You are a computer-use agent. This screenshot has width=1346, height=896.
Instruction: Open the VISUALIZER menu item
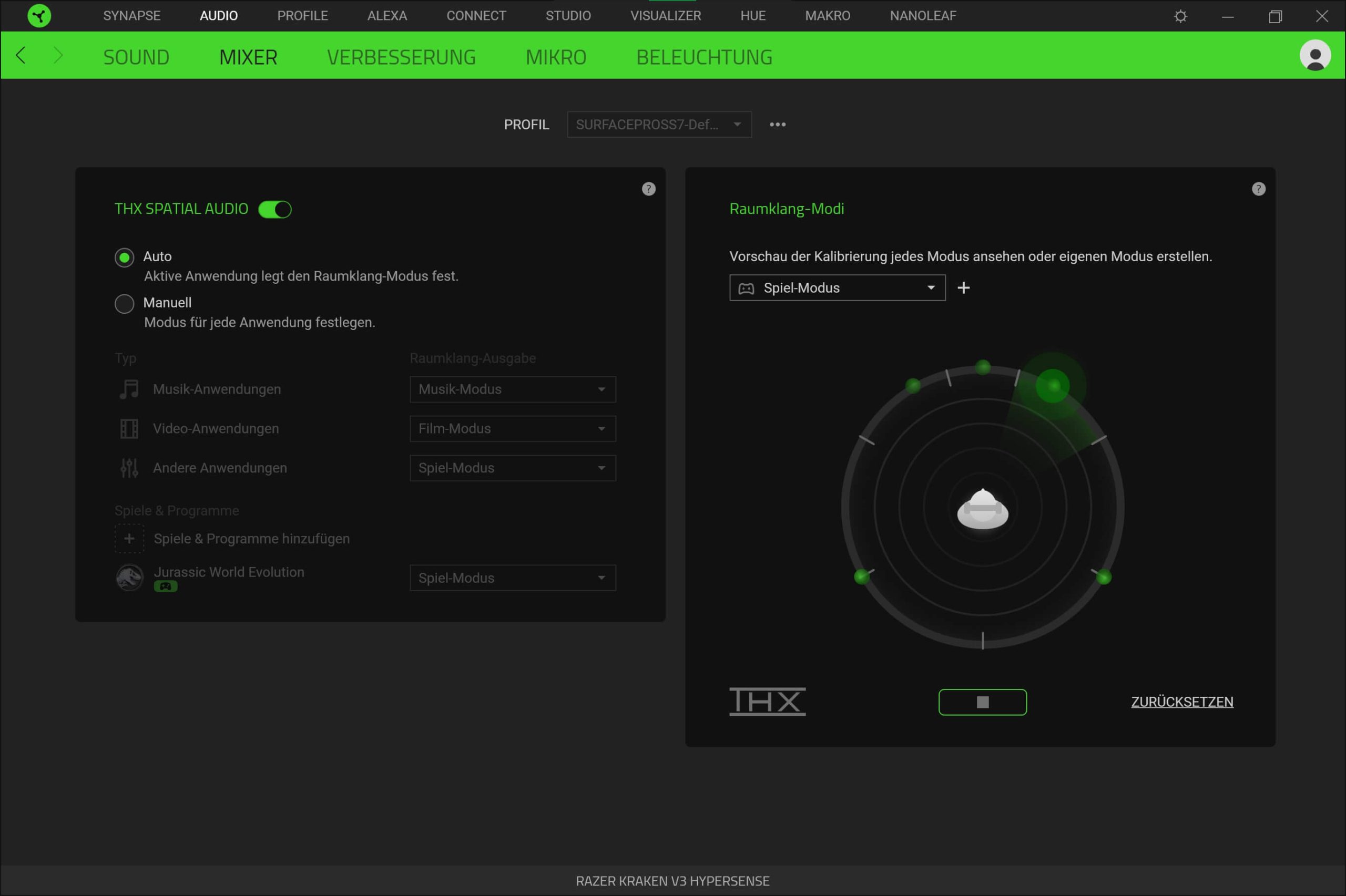tap(665, 15)
